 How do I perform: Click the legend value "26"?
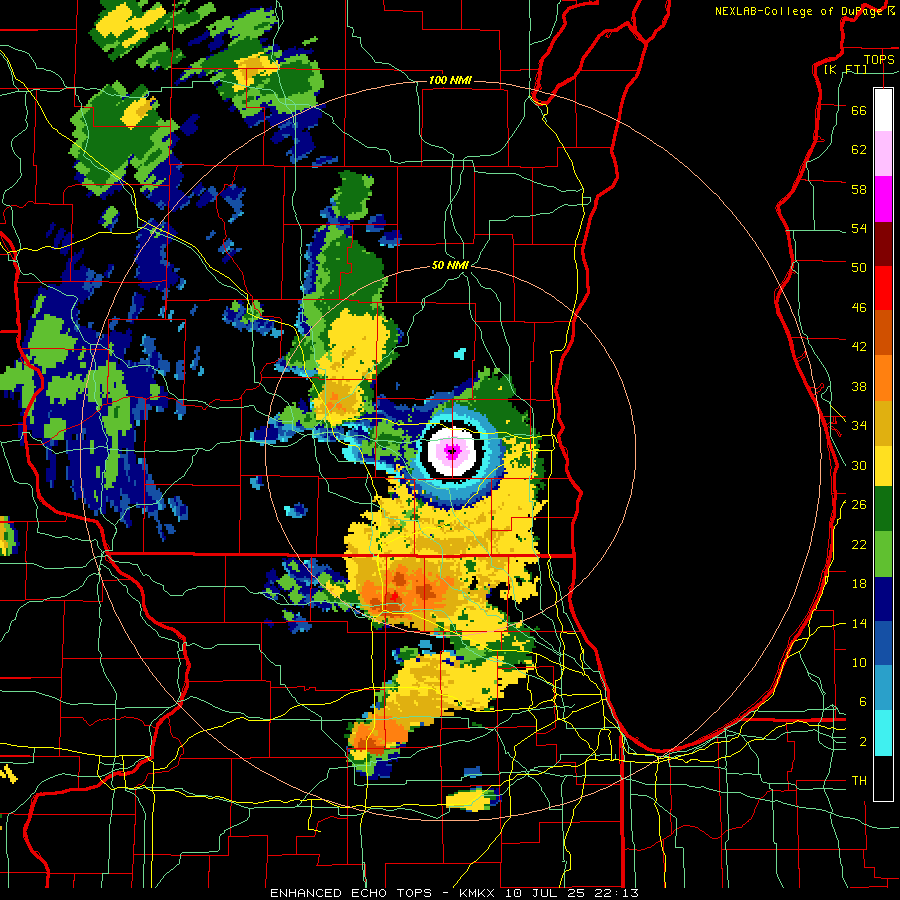click(x=859, y=505)
